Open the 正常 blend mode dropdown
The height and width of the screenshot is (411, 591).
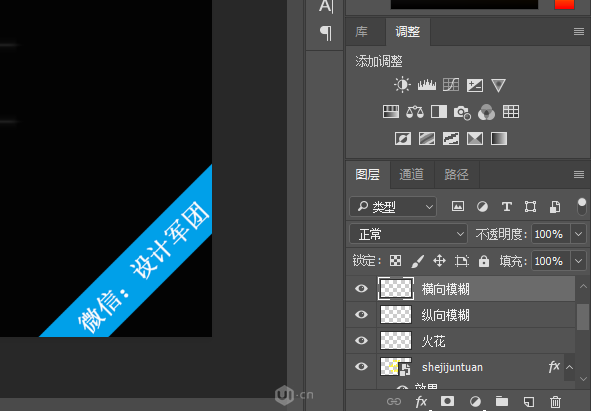click(x=409, y=234)
